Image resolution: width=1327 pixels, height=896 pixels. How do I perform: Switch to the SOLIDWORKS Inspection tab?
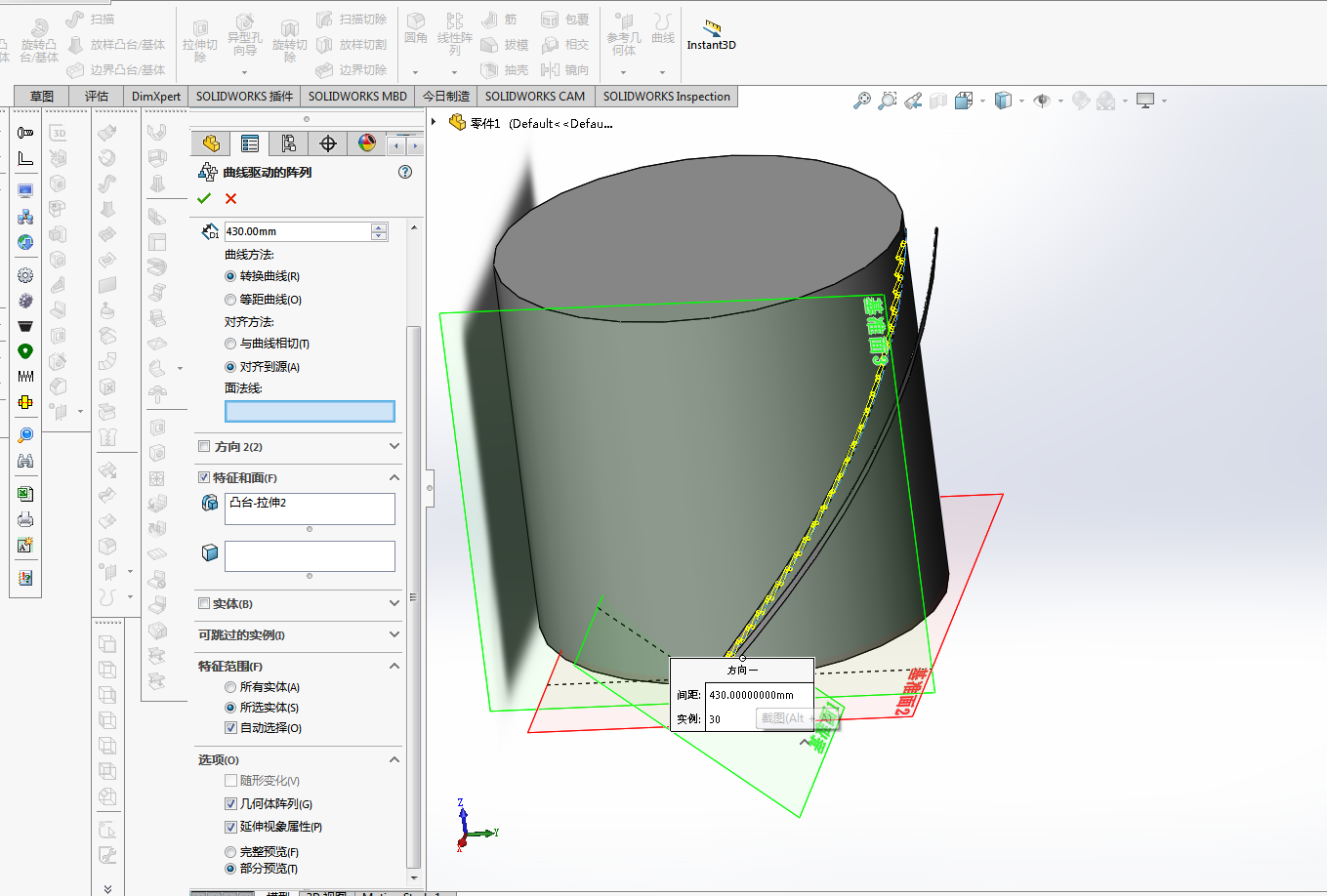coord(667,96)
